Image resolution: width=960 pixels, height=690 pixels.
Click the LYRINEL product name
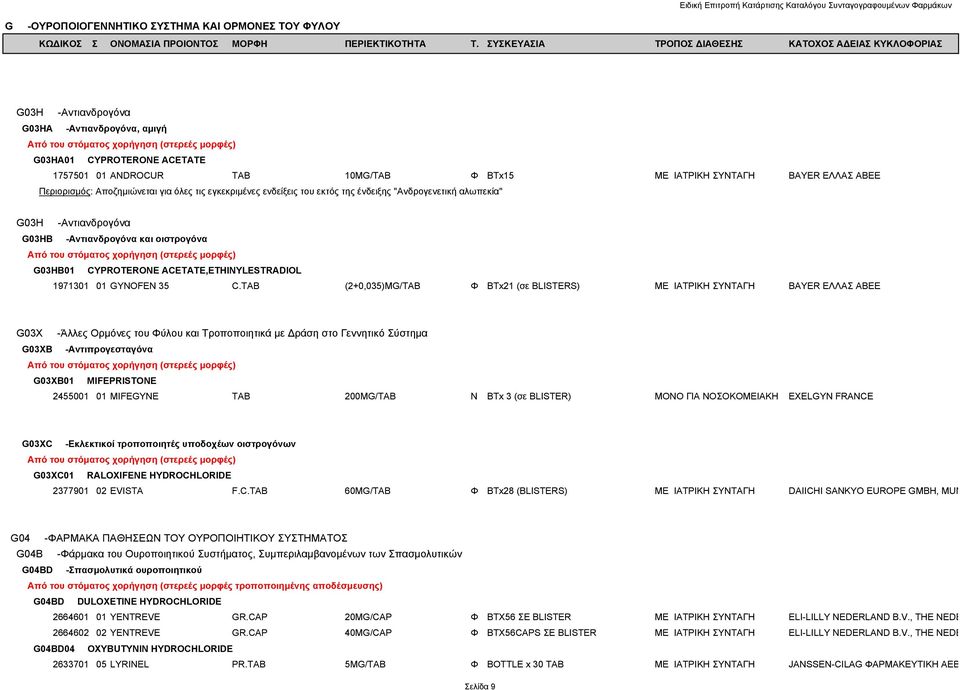point(129,664)
